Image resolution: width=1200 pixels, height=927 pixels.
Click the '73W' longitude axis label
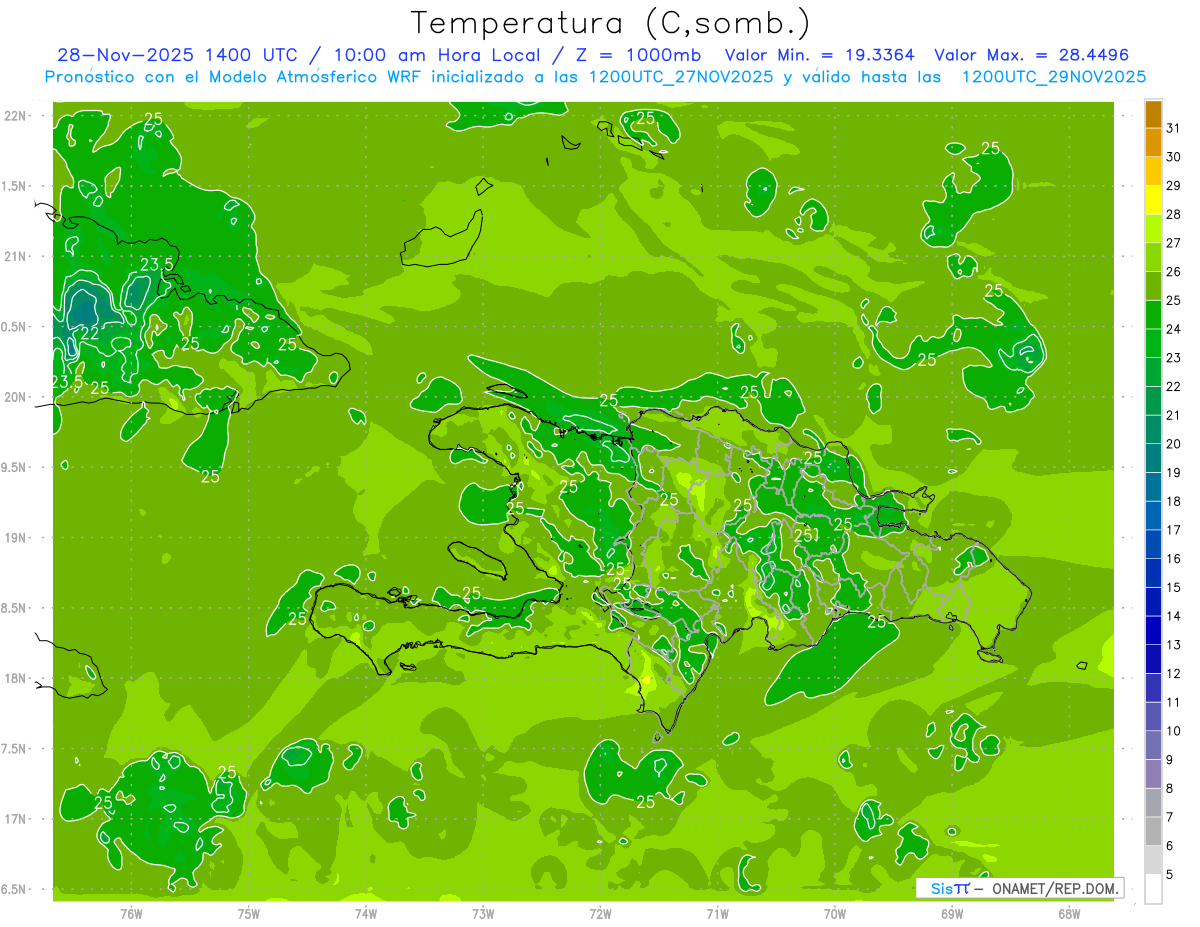(483, 913)
